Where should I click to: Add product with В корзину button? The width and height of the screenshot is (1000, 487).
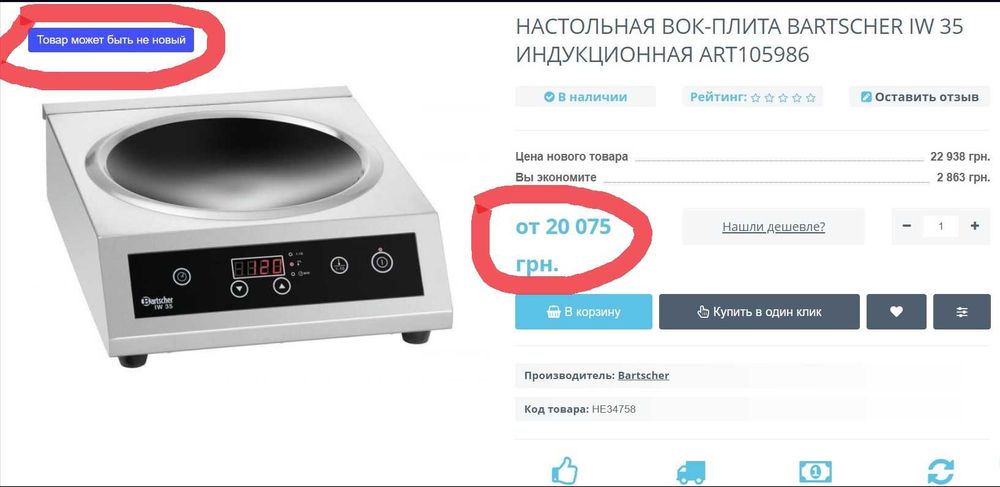584,312
